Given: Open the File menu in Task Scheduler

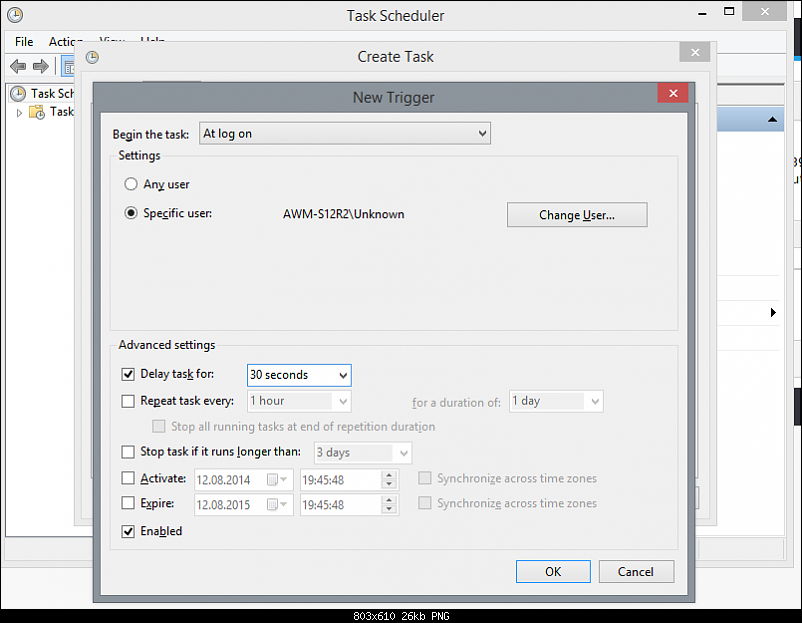Looking at the screenshot, I should [x=24, y=41].
